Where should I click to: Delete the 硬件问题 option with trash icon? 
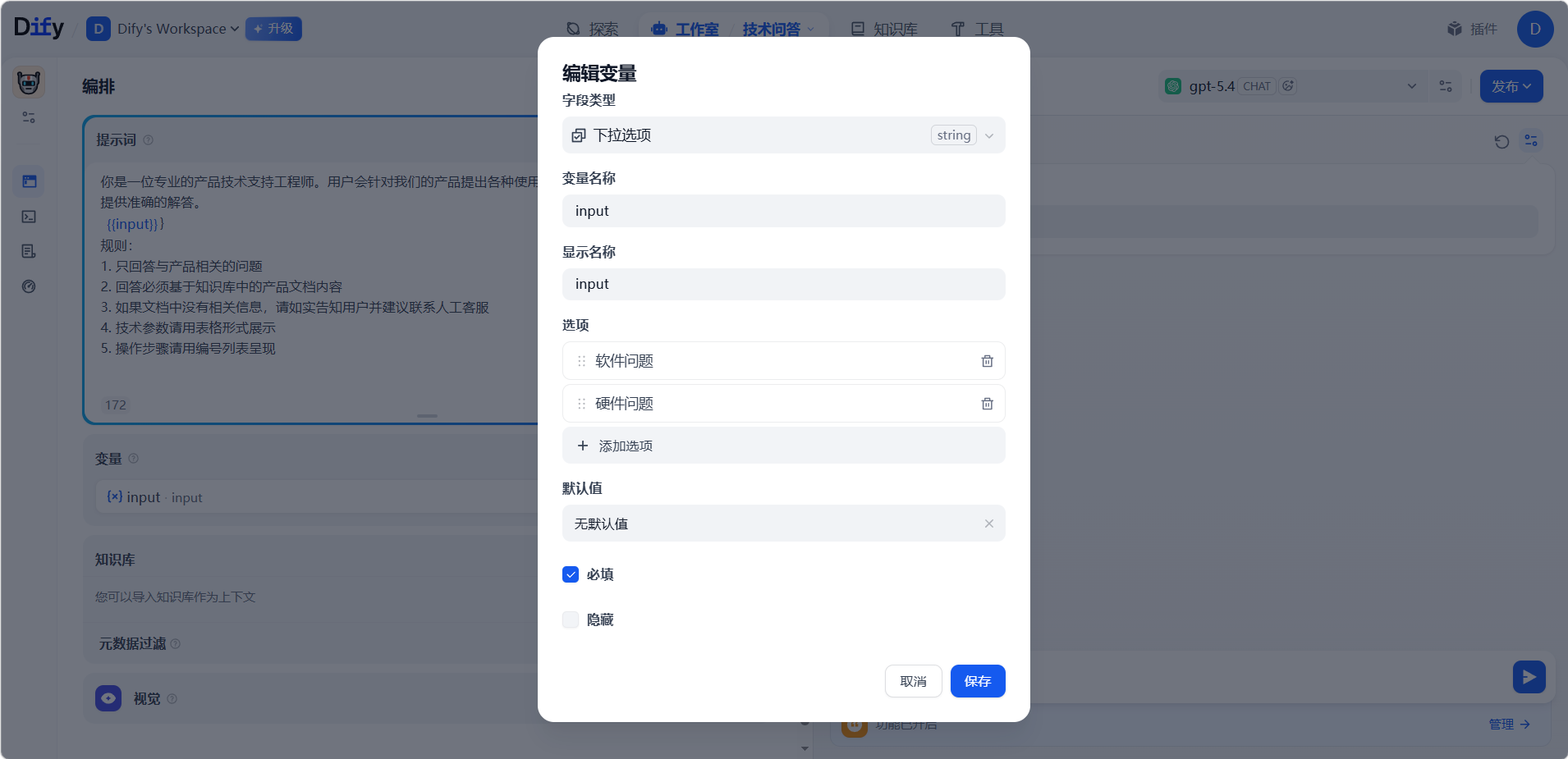[x=987, y=404]
